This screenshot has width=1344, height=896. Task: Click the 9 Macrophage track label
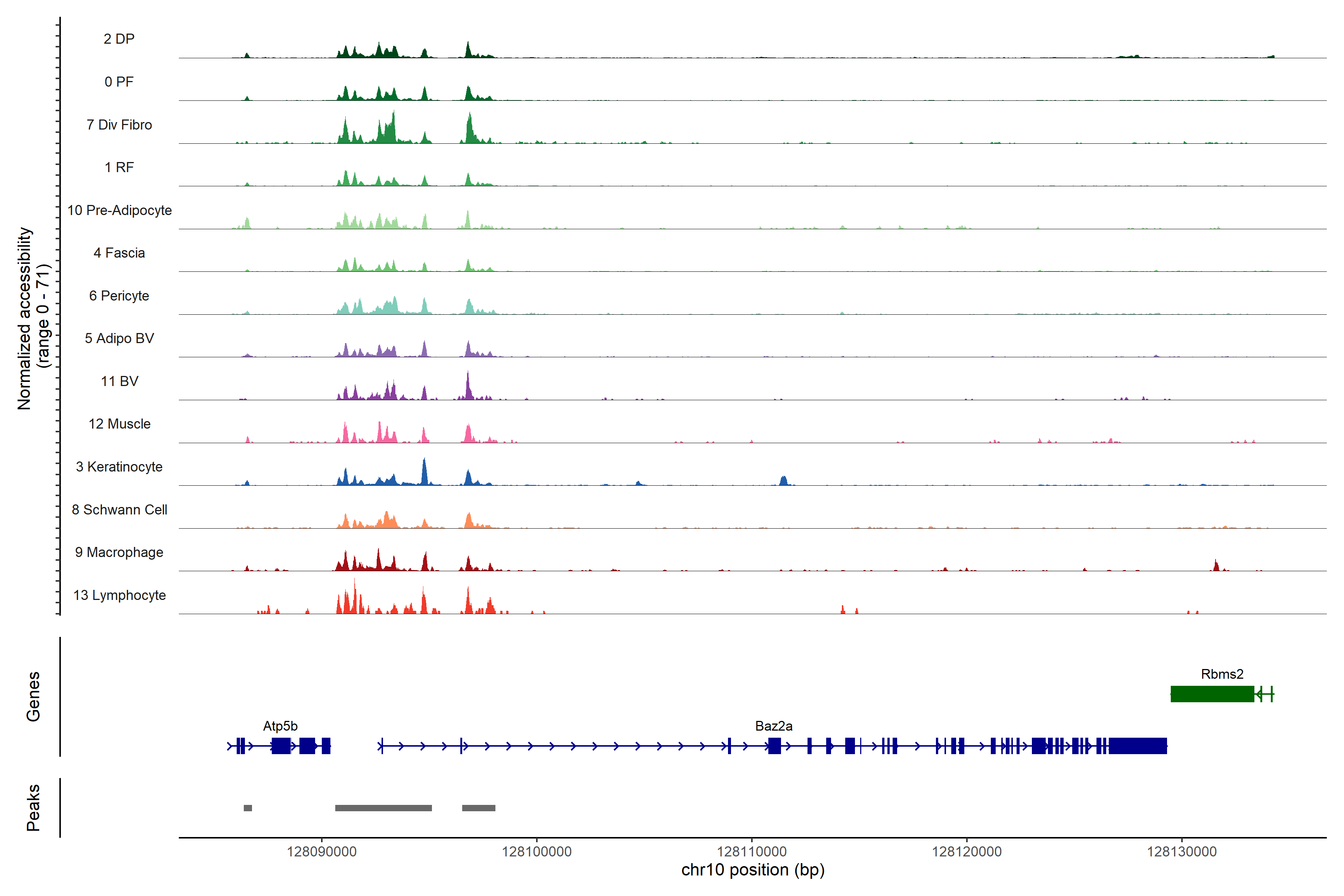119,552
